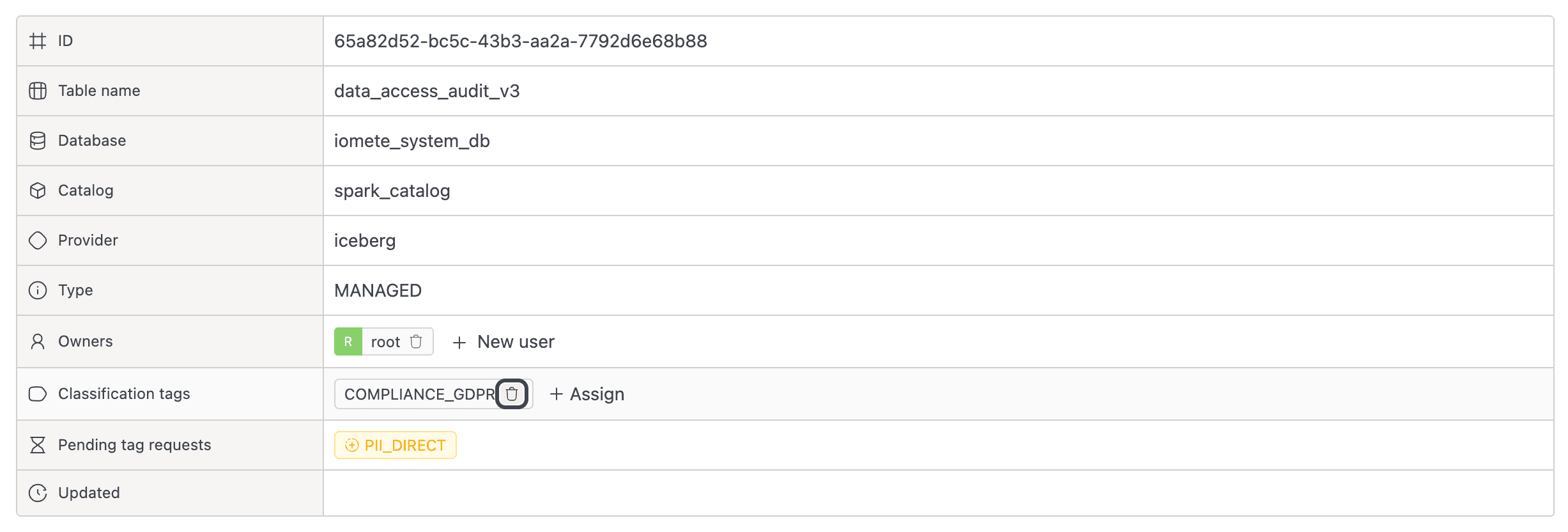
Task: Click the table ID value text
Action: click(x=520, y=42)
